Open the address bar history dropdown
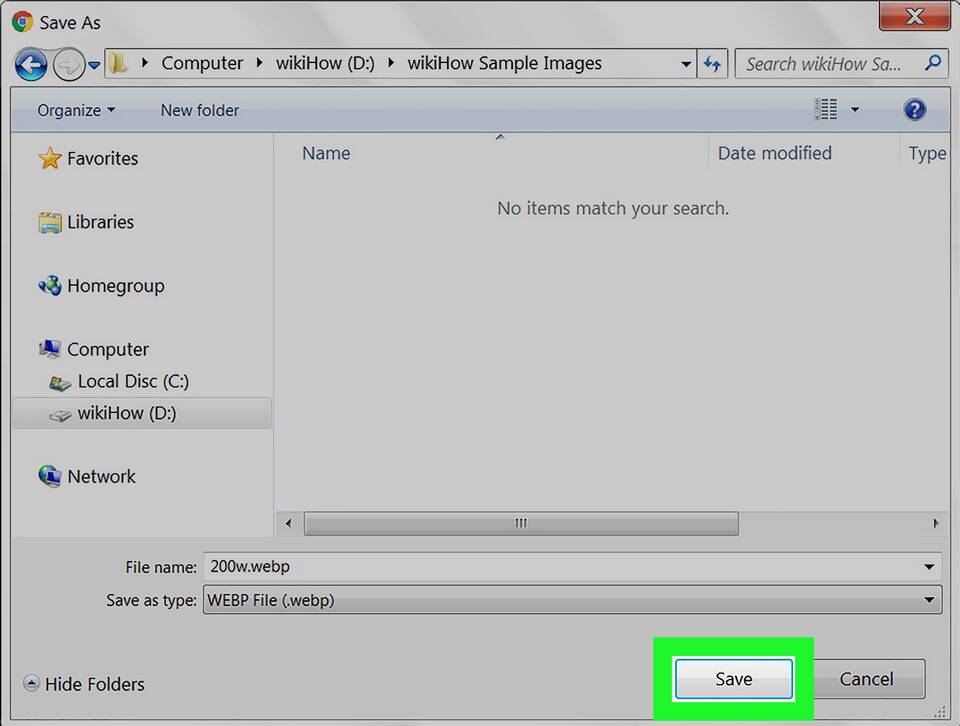 686,64
